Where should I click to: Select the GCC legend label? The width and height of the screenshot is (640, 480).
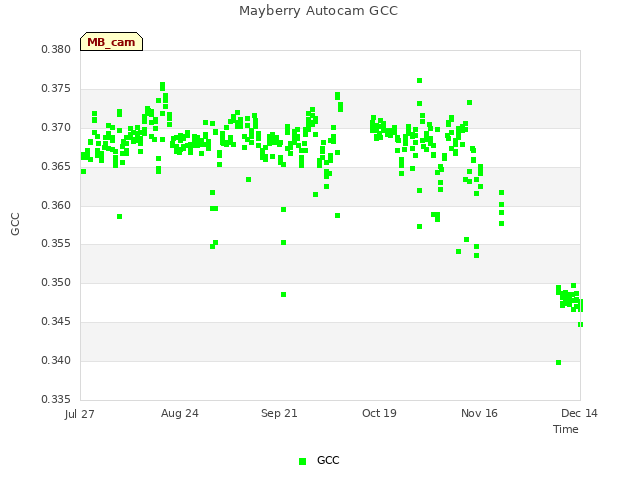(x=328, y=460)
